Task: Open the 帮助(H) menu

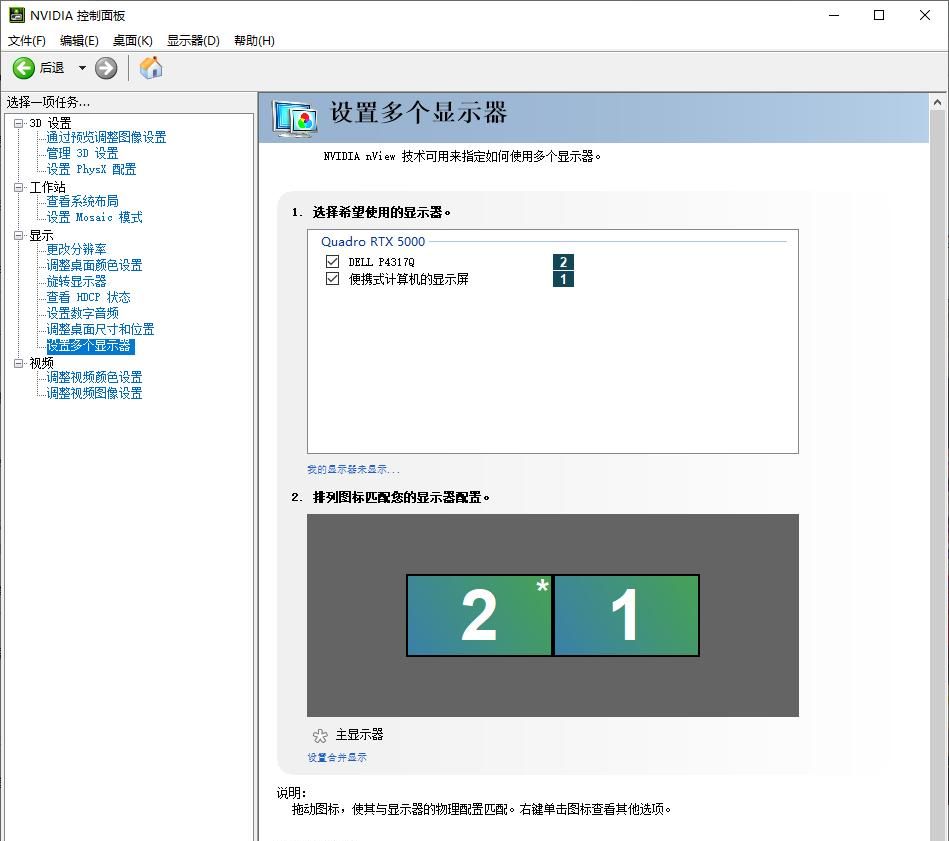Action: (x=254, y=41)
